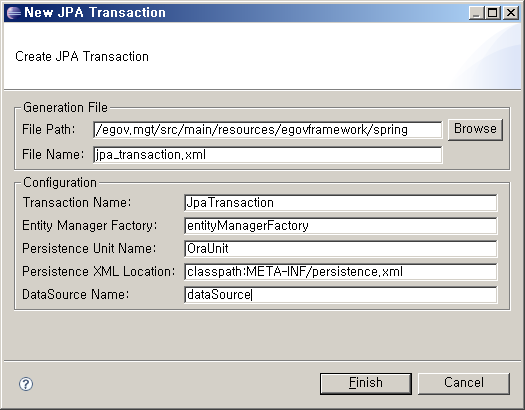The width and height of the screenshot is (525, 410).
Task: Focus the File Path text field
Action: click(x=268, y=130)
